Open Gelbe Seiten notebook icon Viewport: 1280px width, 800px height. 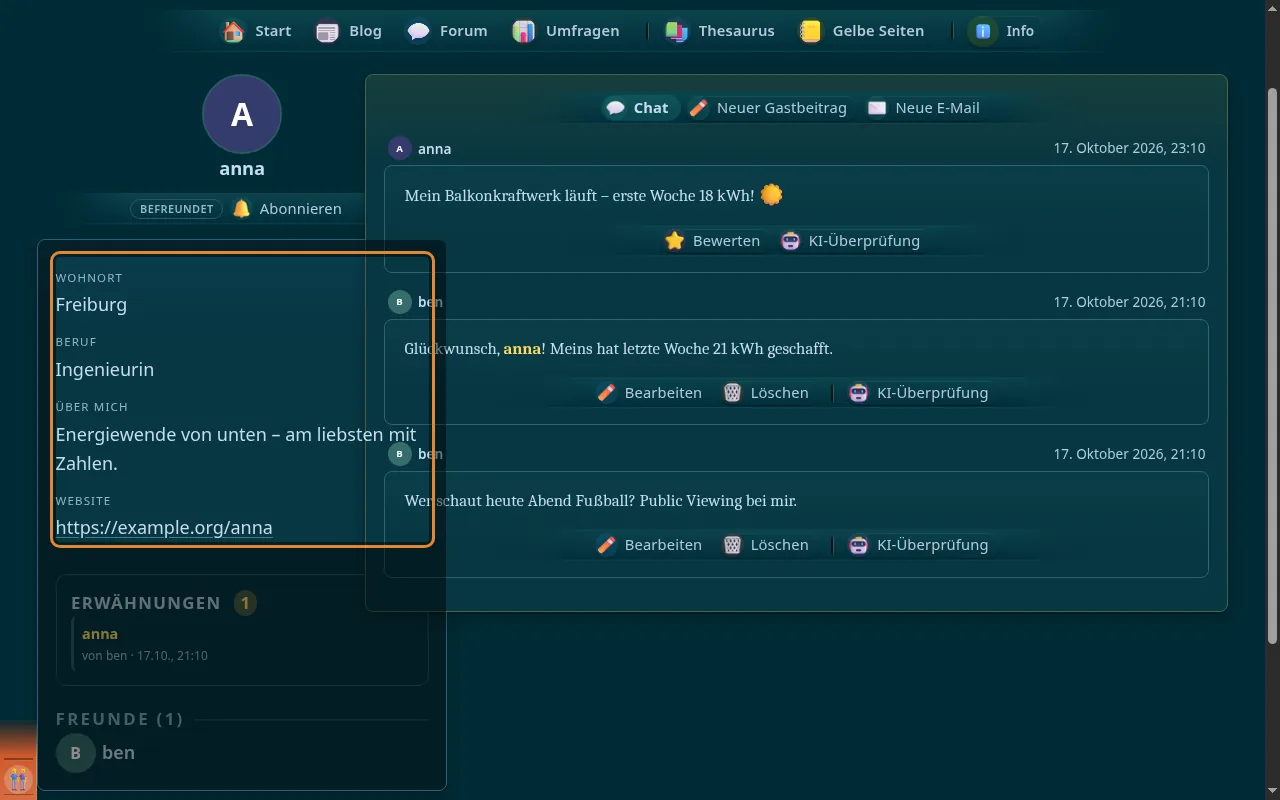tap(810, 31)
